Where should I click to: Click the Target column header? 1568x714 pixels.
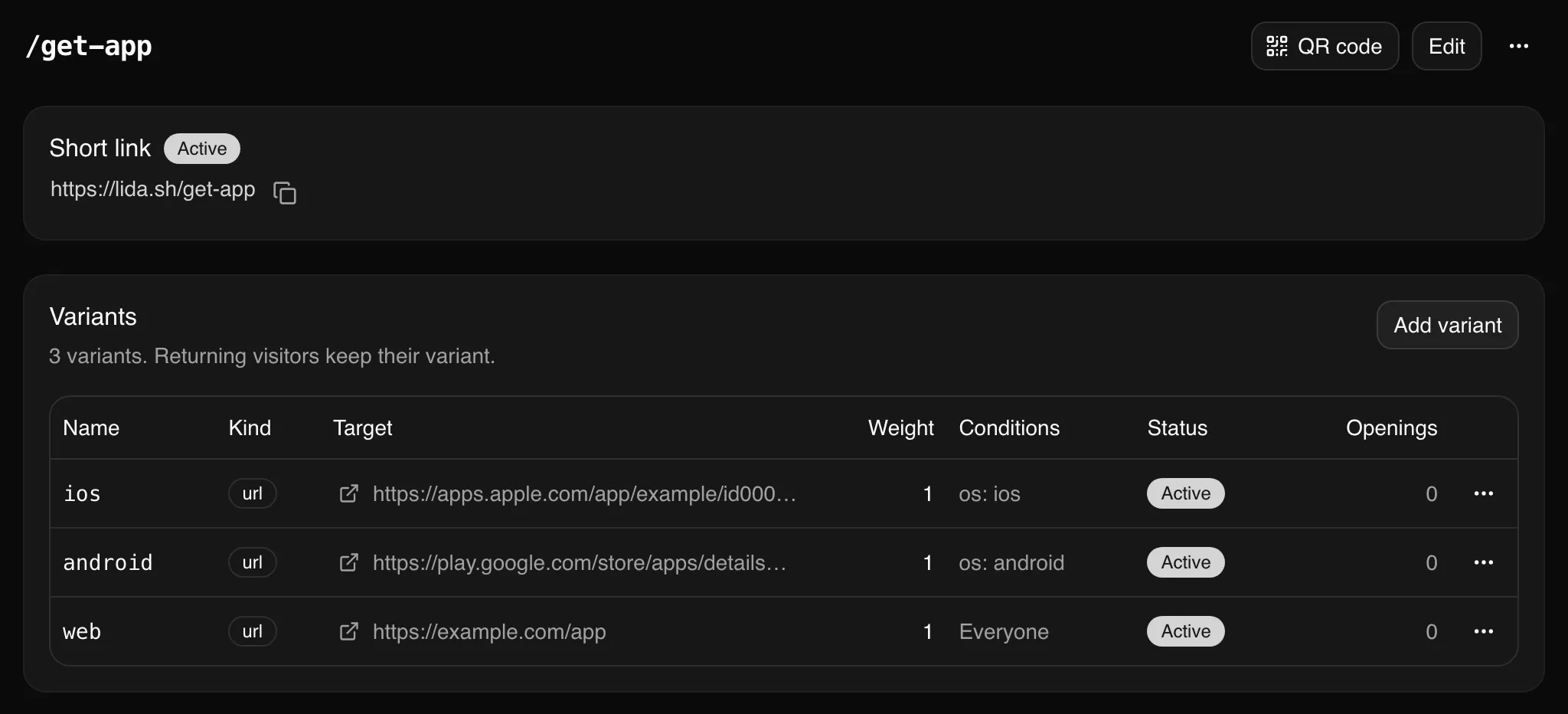[362, 428]
